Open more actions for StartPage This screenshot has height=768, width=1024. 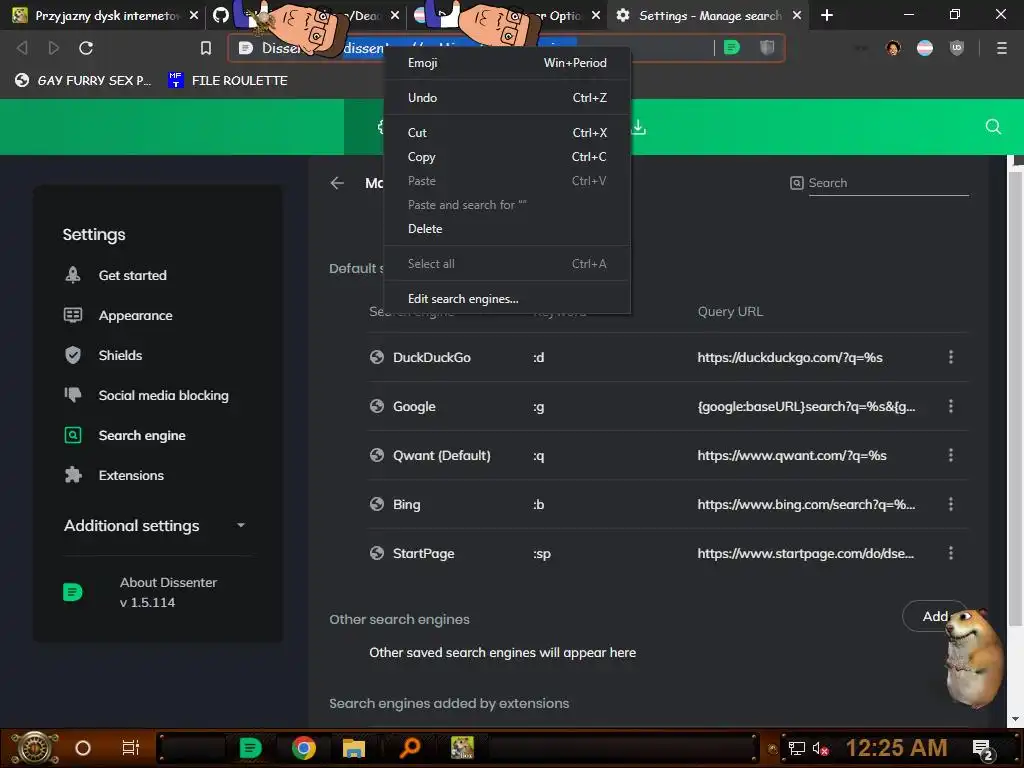[x=950, y=553]
